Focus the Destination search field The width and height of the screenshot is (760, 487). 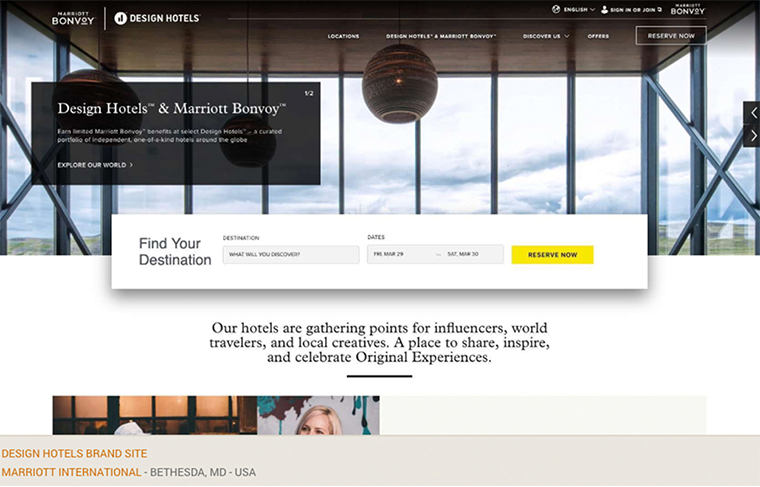pos(291,255)
